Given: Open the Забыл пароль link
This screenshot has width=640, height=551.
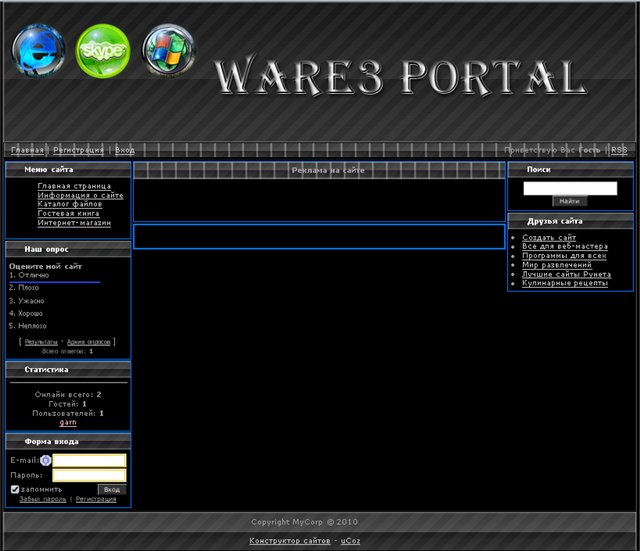Looking at the screenshot, I should tap(43, 499).
